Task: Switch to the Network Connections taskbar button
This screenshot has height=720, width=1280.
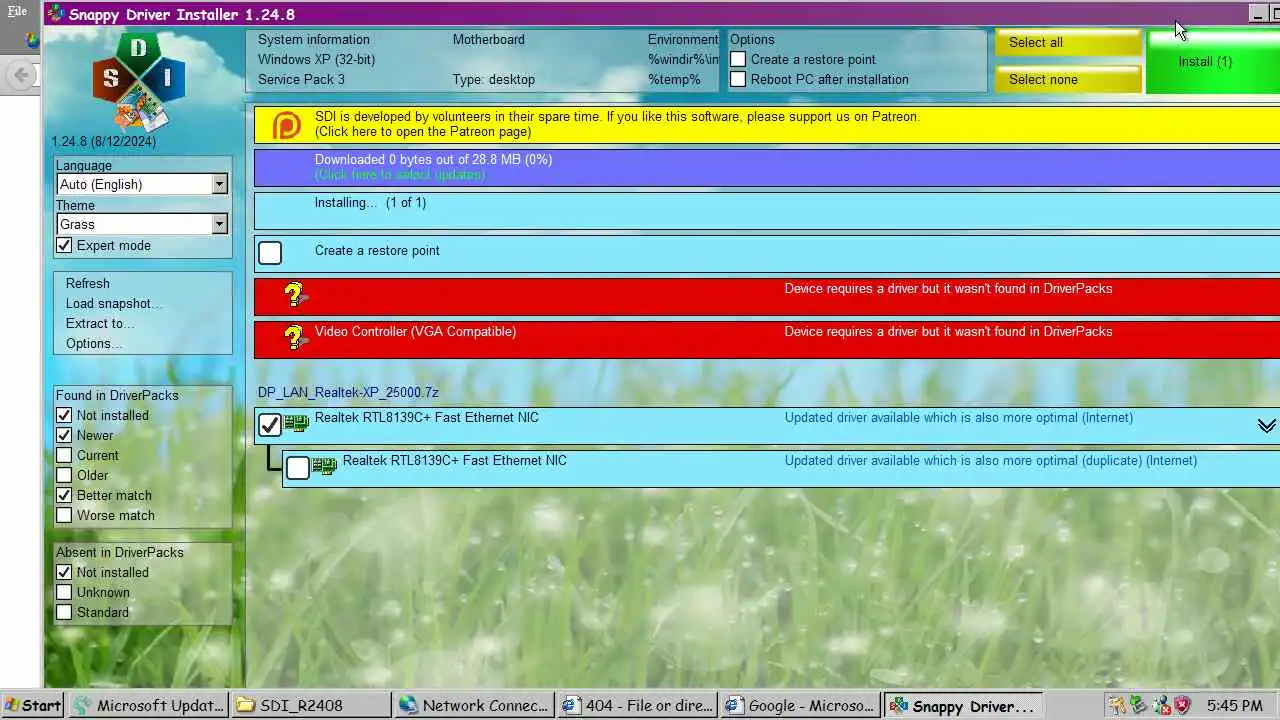Action: coord(474,705)
